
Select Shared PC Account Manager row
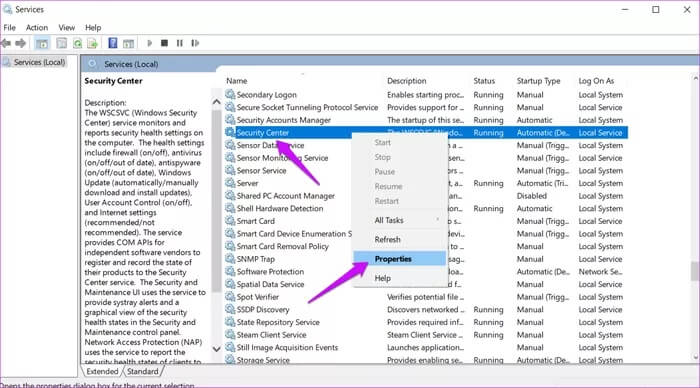pos(426,196)
